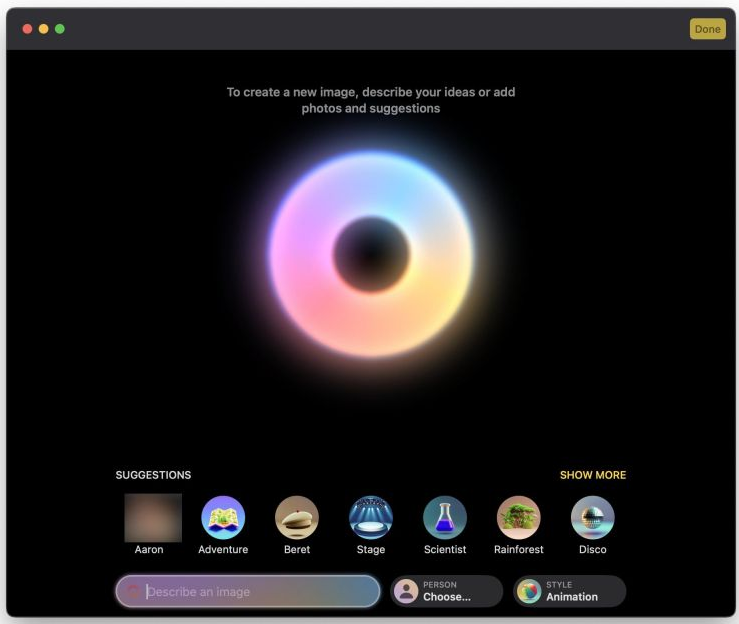Image resolution: width=739 pixels, height=624 pixels.
Task: Open the Person Choose... picker
Action: [x=447, y=591]
